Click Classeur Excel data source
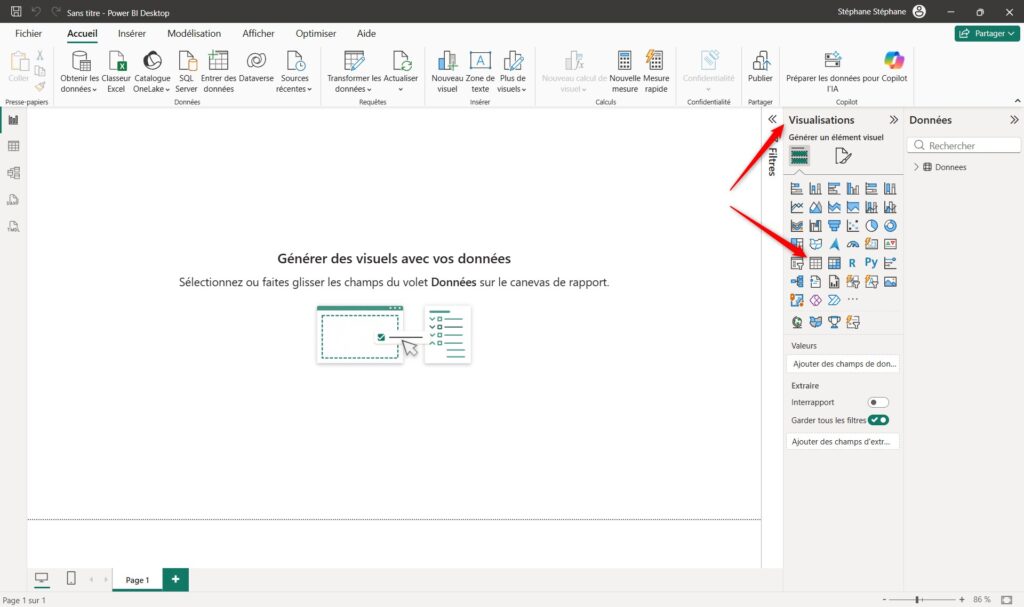The height and width of the screenshot is (607, 1024). pos(116,72)
